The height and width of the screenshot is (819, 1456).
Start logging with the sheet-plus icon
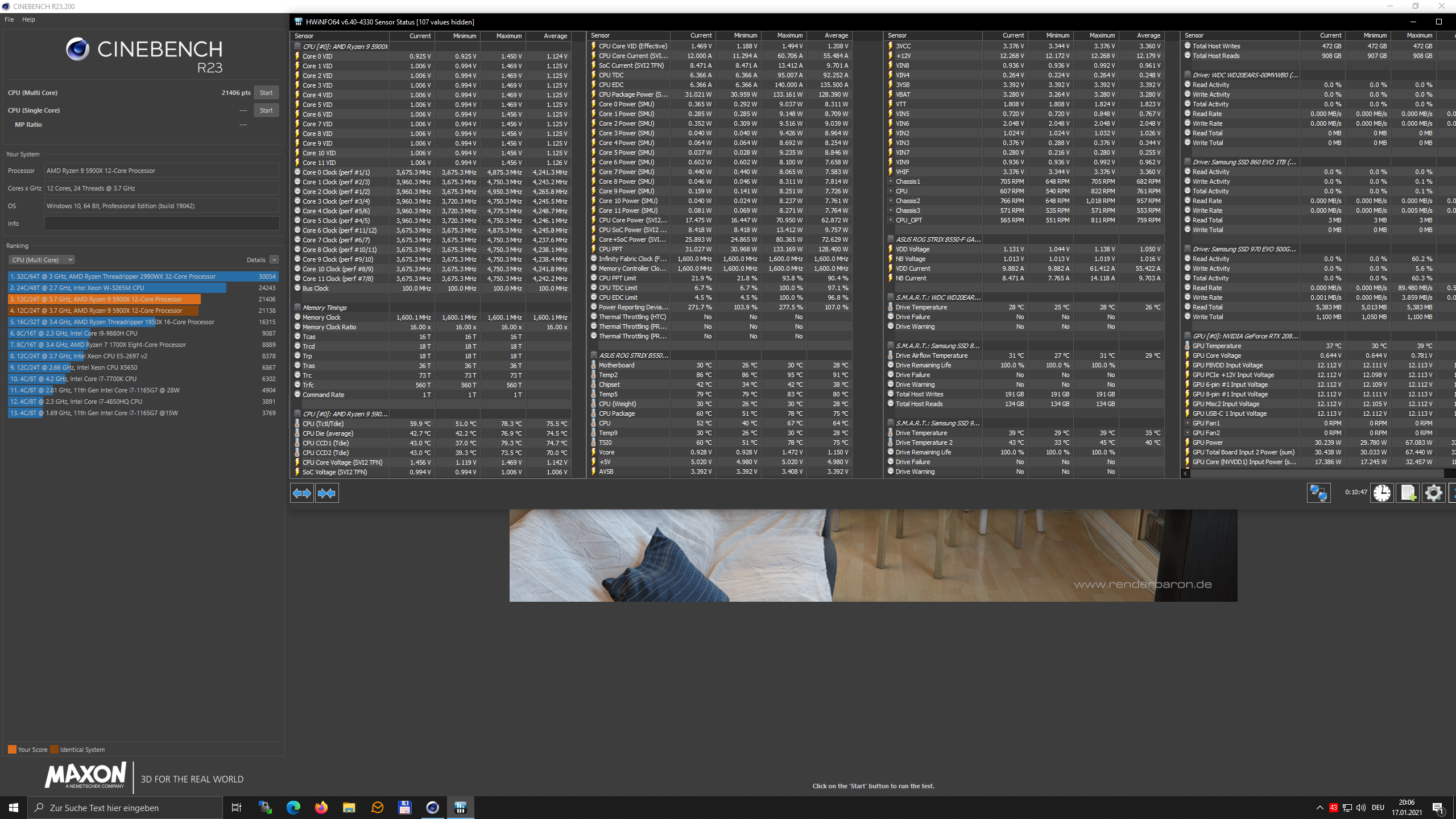(x=1408, y=493)
